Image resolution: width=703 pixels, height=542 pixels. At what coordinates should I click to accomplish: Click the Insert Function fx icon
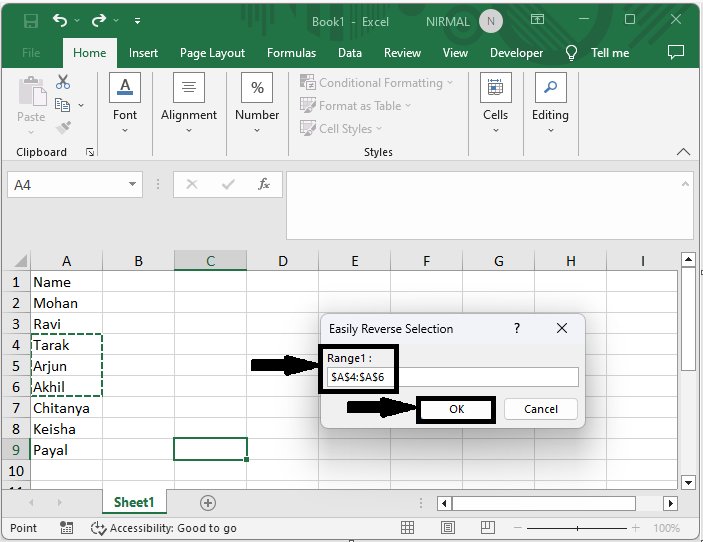coord(264,184)
